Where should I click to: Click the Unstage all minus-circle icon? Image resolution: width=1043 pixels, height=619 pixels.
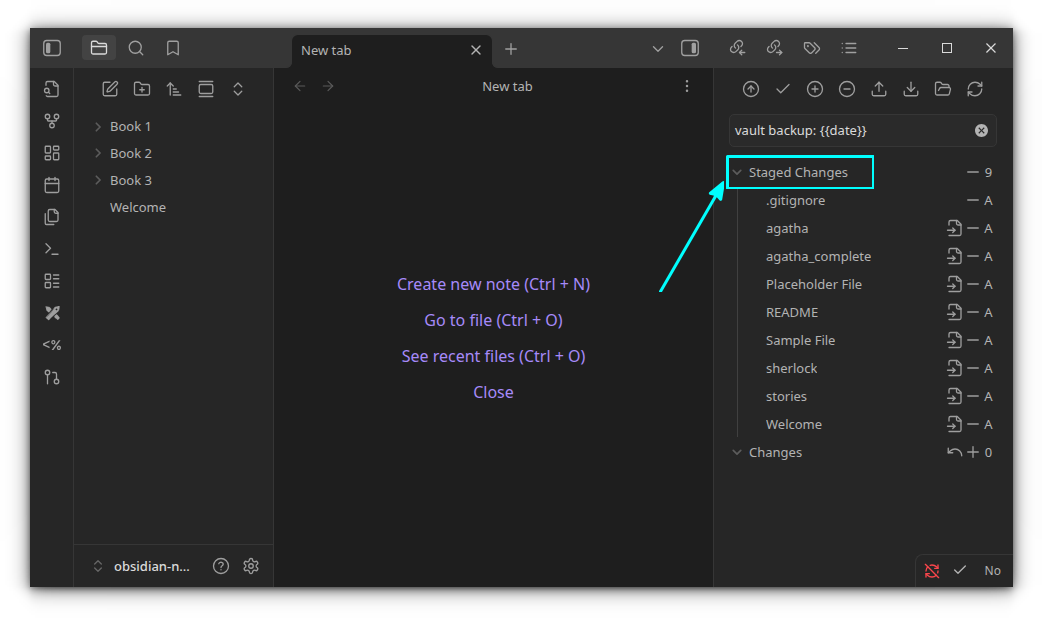(x=847, y=89)
